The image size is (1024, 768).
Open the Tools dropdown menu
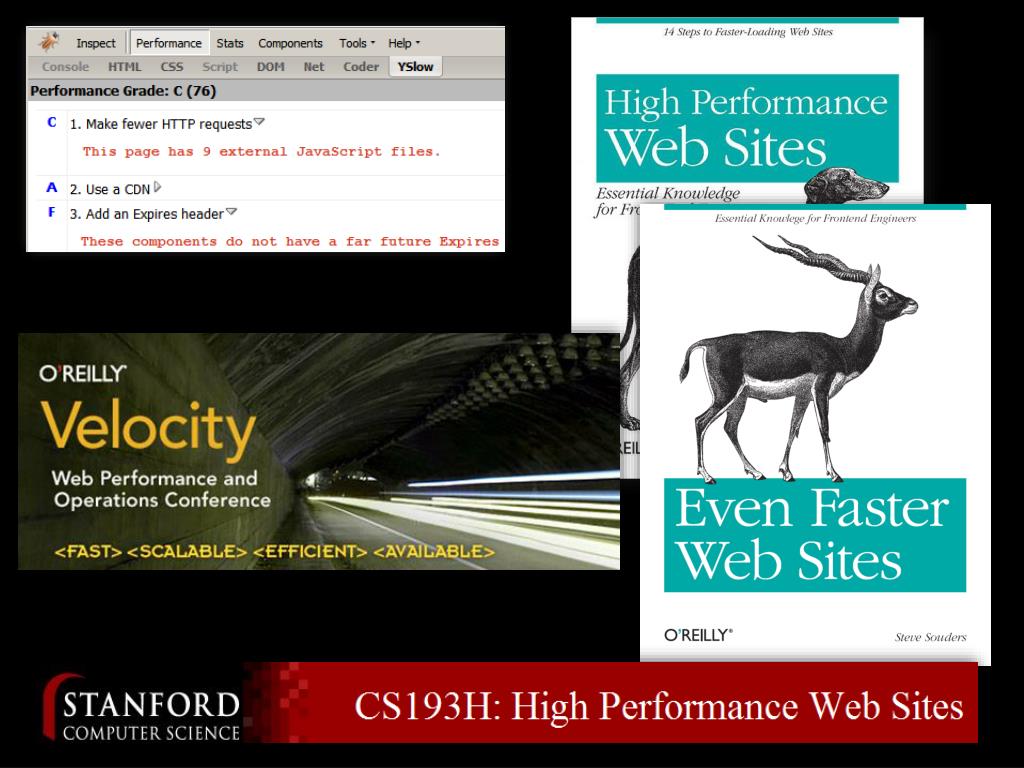pyautogui.click(x=357, y=43)
